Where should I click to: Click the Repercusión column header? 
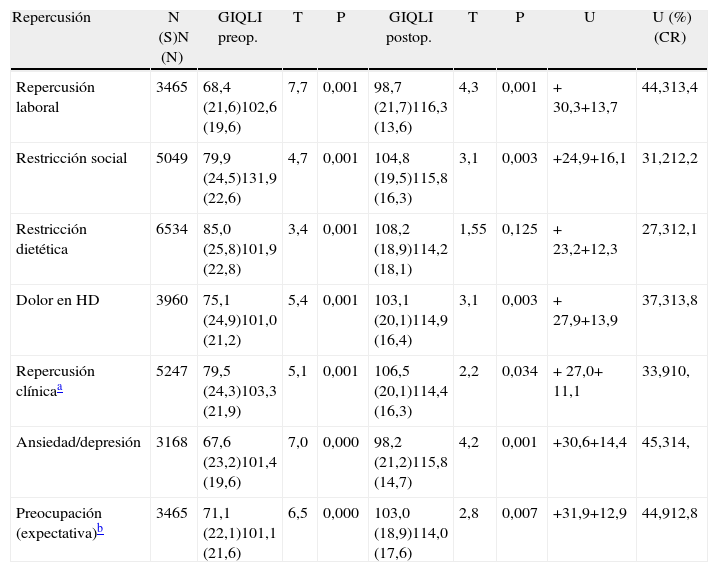click(x=51, y=18)
